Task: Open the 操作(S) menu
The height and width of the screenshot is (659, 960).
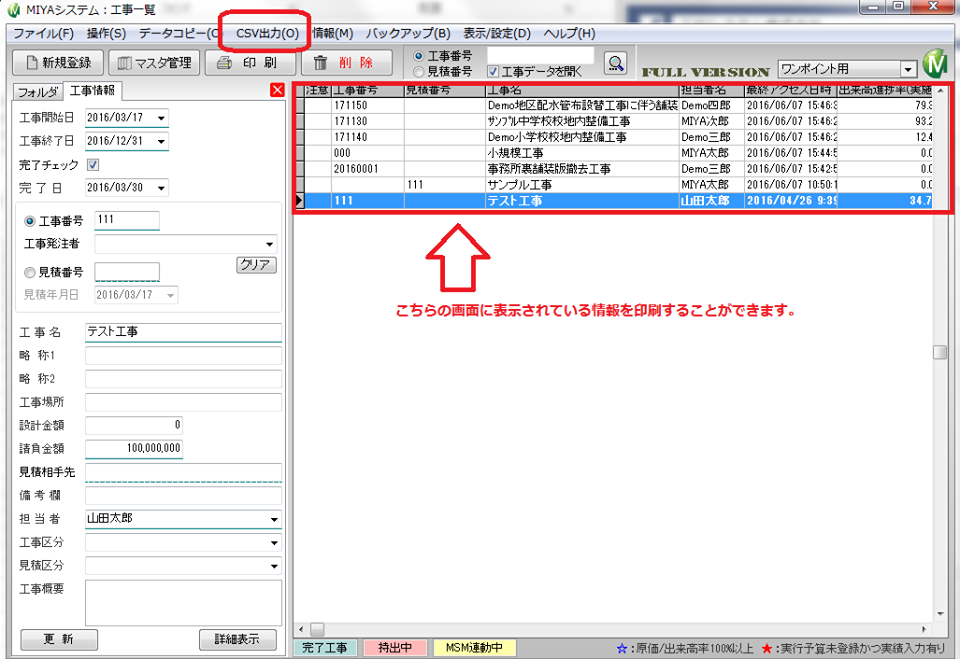Action: tap(107, 33)
